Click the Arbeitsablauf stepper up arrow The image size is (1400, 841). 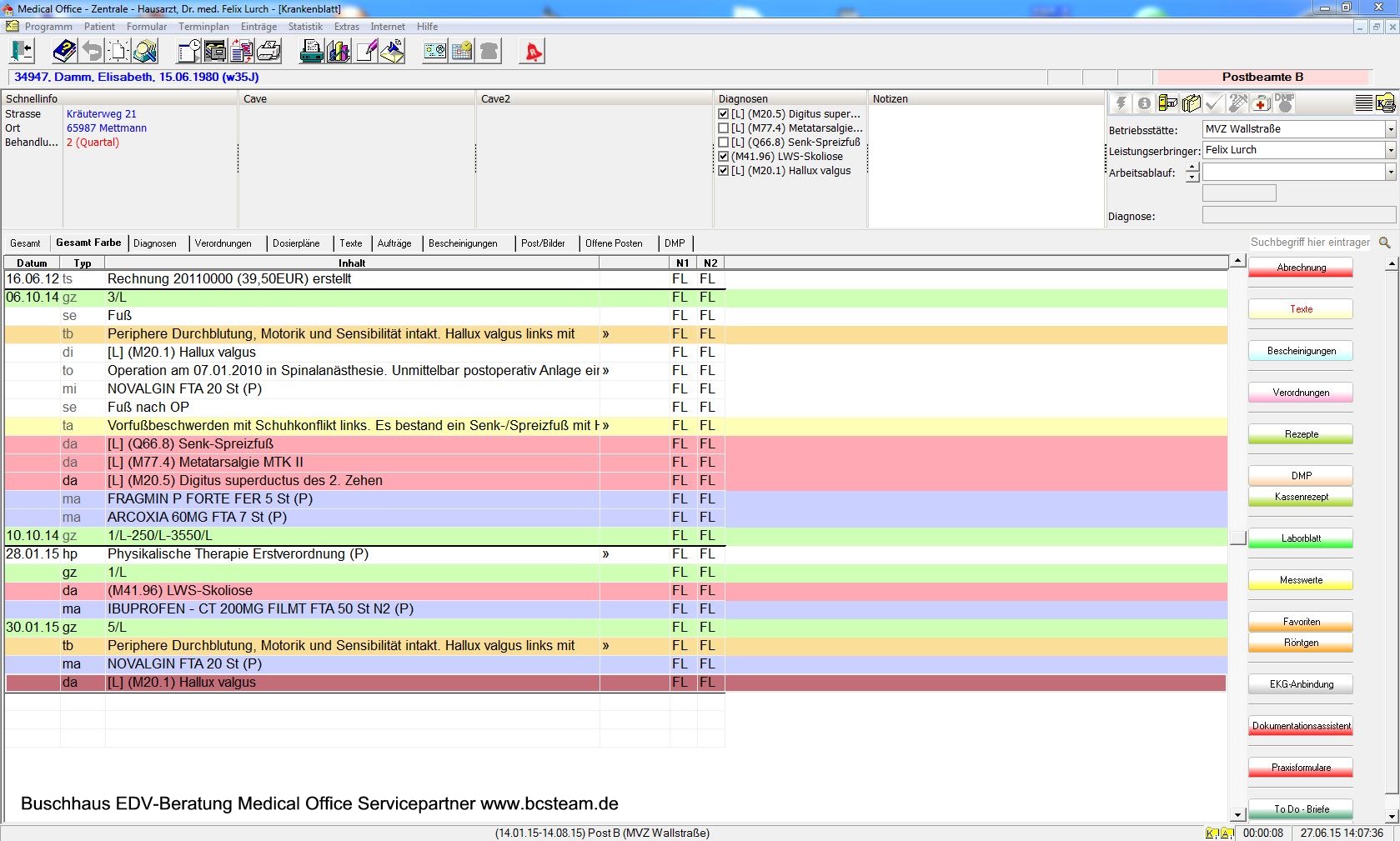click(x=1192, y=168)
